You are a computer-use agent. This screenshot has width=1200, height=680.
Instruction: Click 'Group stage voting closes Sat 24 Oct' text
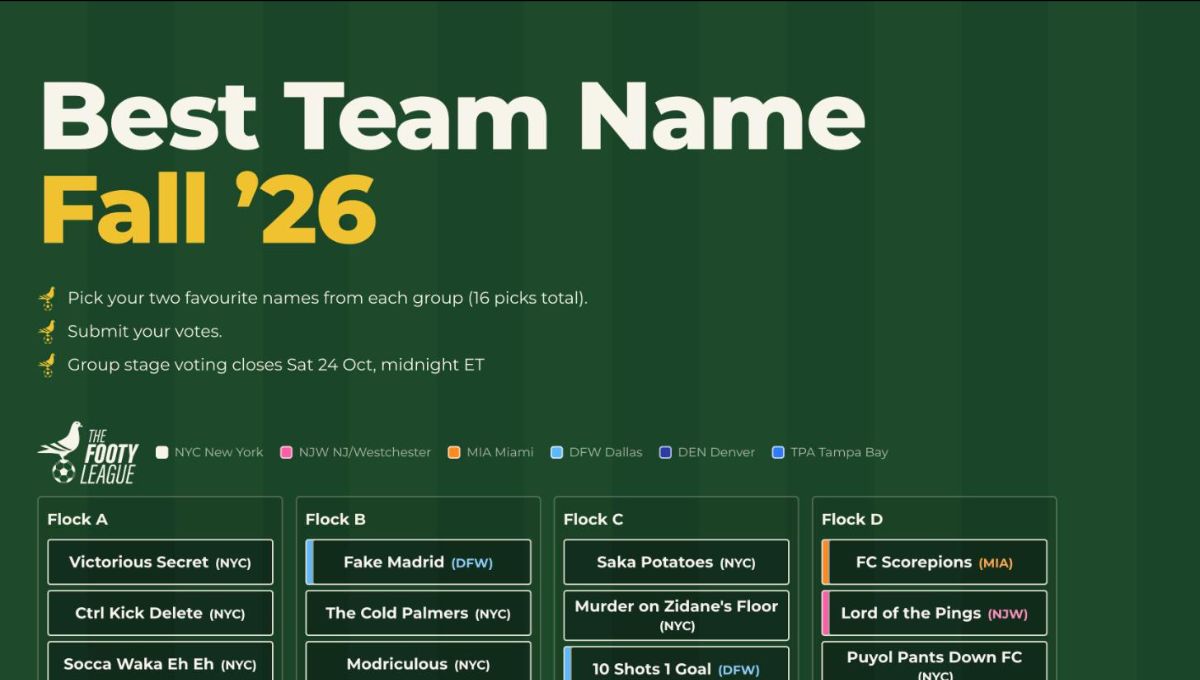click(276, 365)
